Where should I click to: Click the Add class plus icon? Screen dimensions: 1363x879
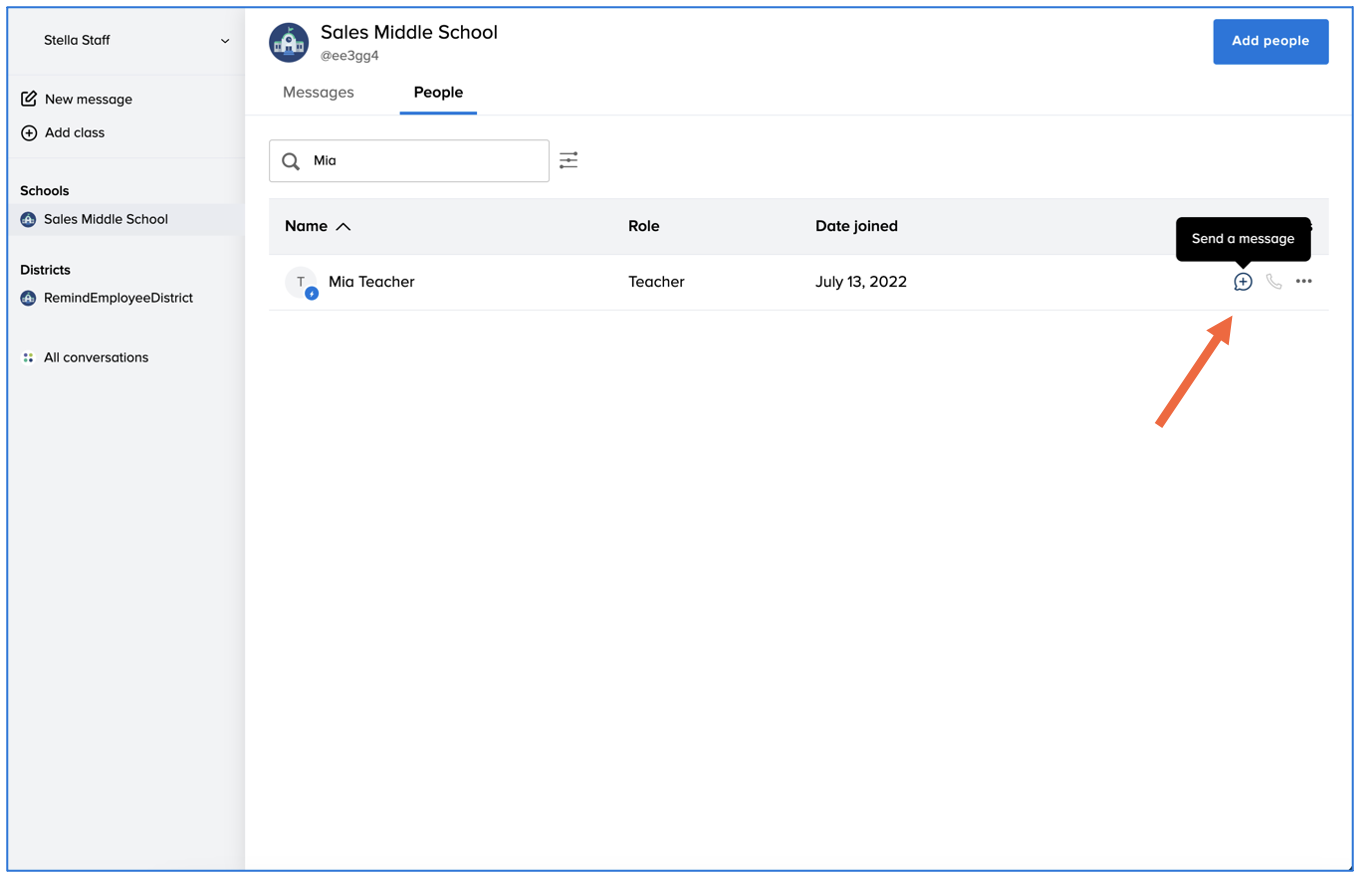[29, 132]
